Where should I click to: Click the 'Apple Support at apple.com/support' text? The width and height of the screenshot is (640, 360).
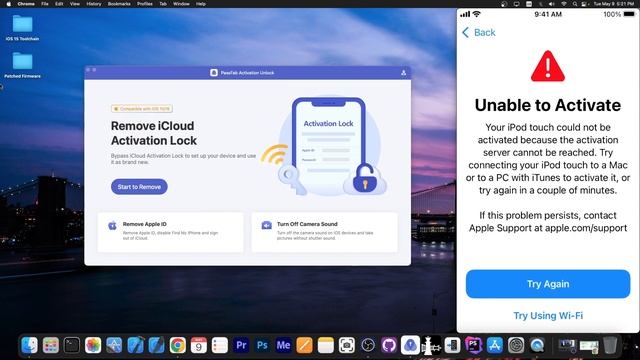click(x=548, y=228)
